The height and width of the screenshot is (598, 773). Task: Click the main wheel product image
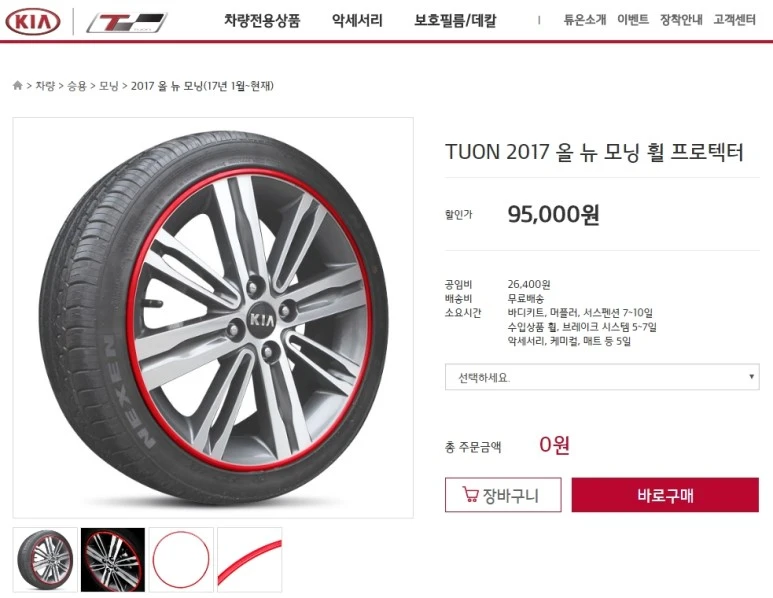[x=213, y=317]
